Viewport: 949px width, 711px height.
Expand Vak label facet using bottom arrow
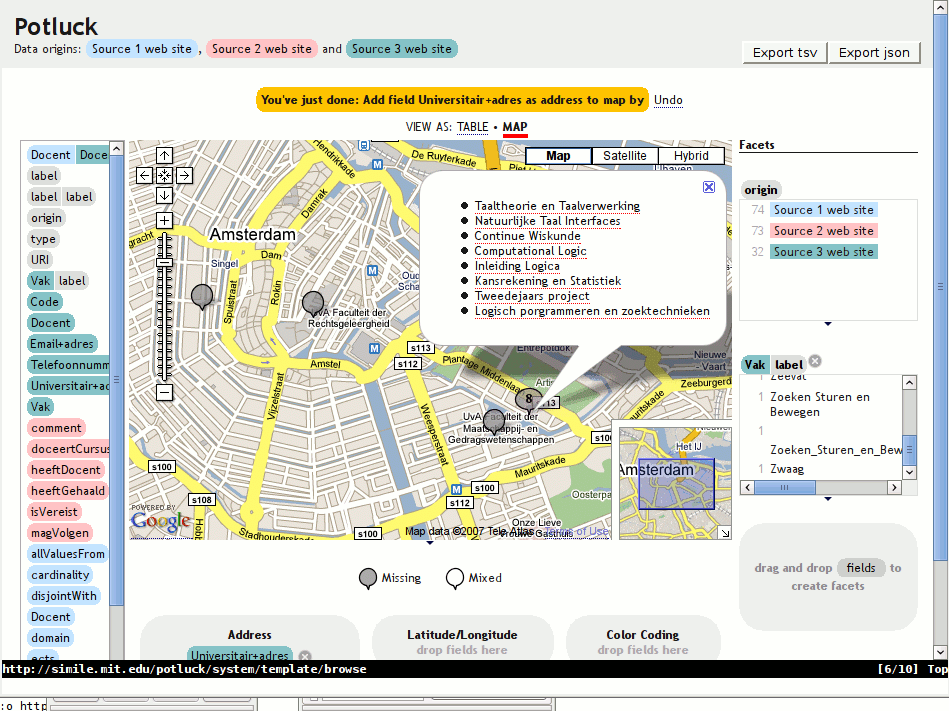[828, 499]
